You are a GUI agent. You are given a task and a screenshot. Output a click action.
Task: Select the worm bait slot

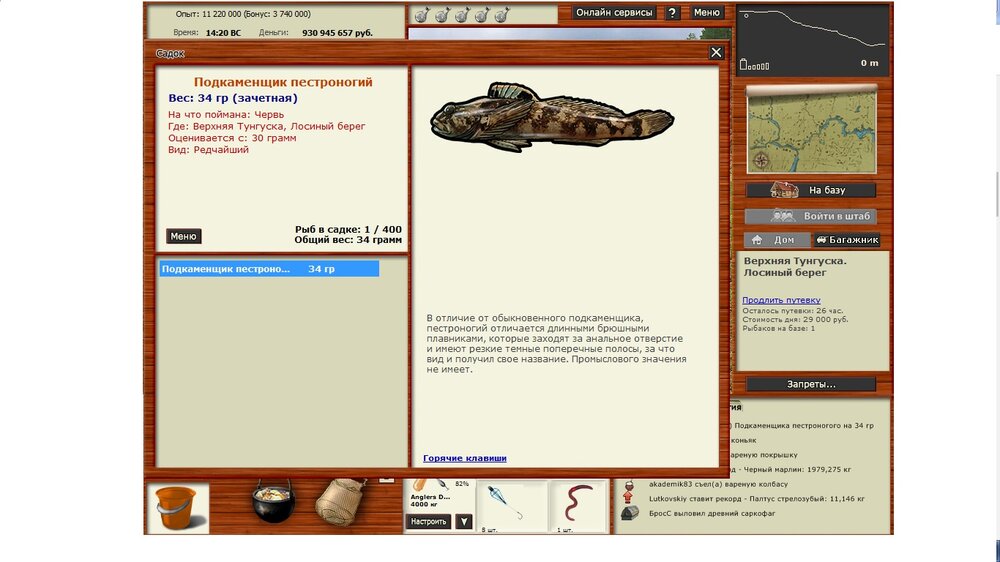(x=578, y=506)
